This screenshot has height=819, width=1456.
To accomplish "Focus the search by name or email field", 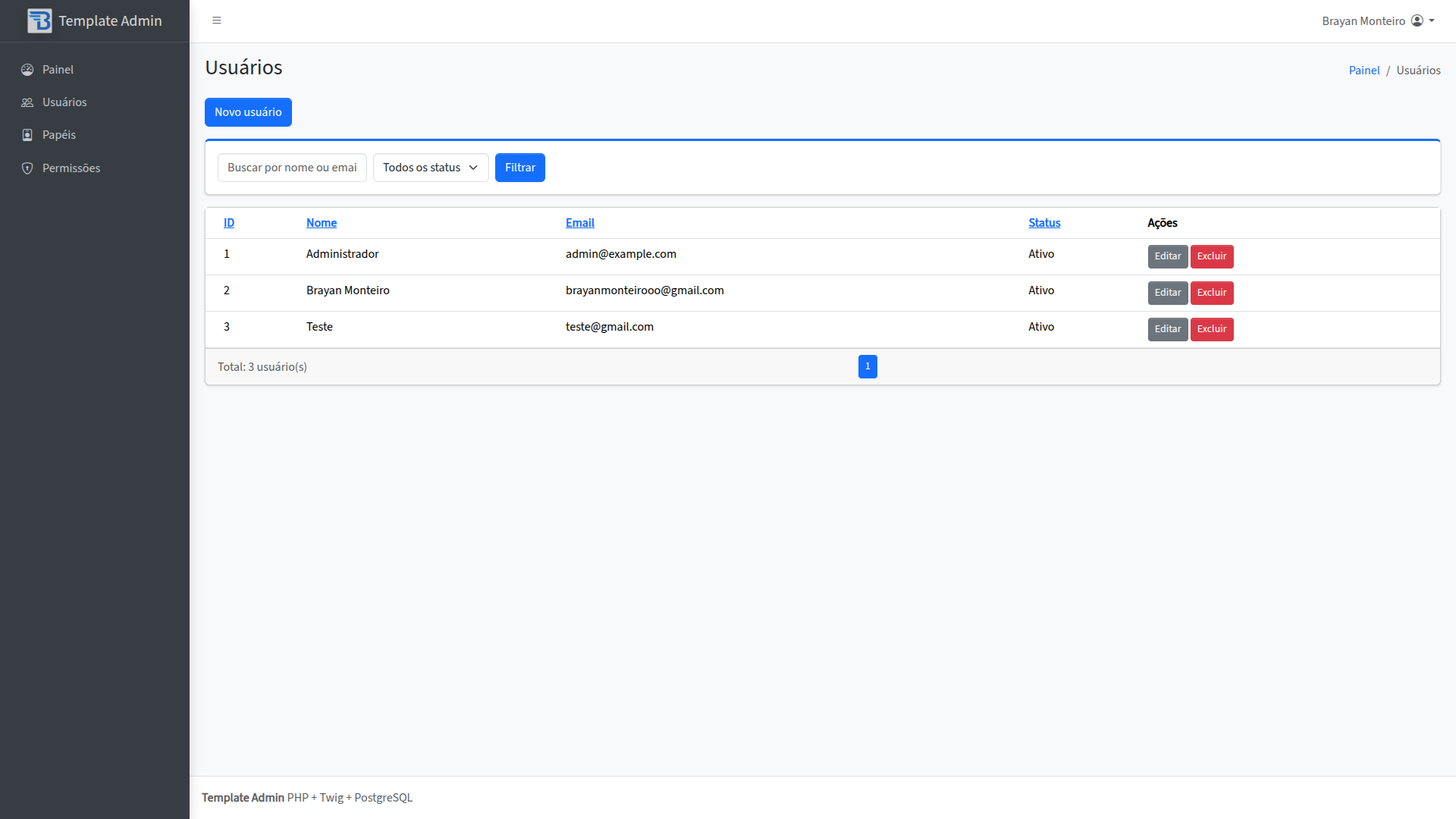I will [292, 168].
